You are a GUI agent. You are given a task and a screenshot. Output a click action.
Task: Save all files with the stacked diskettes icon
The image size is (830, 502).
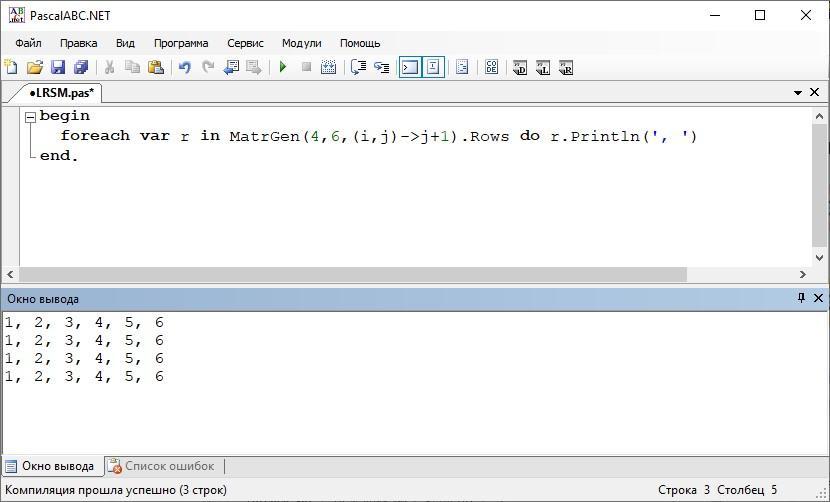pos(81,67)
